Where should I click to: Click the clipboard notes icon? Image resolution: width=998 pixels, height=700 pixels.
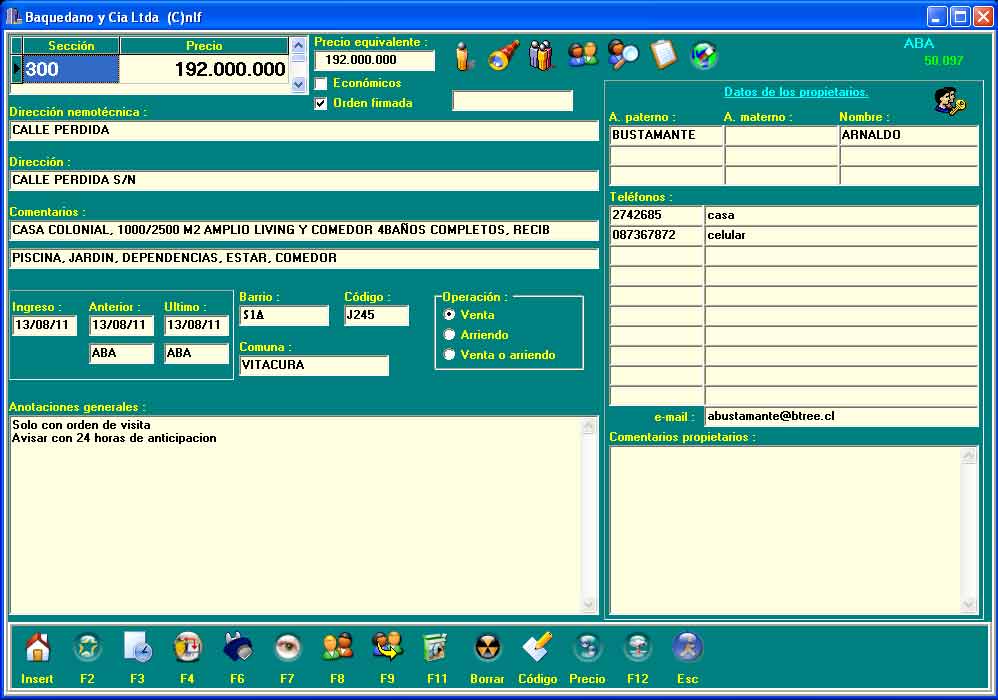[663, 55]
